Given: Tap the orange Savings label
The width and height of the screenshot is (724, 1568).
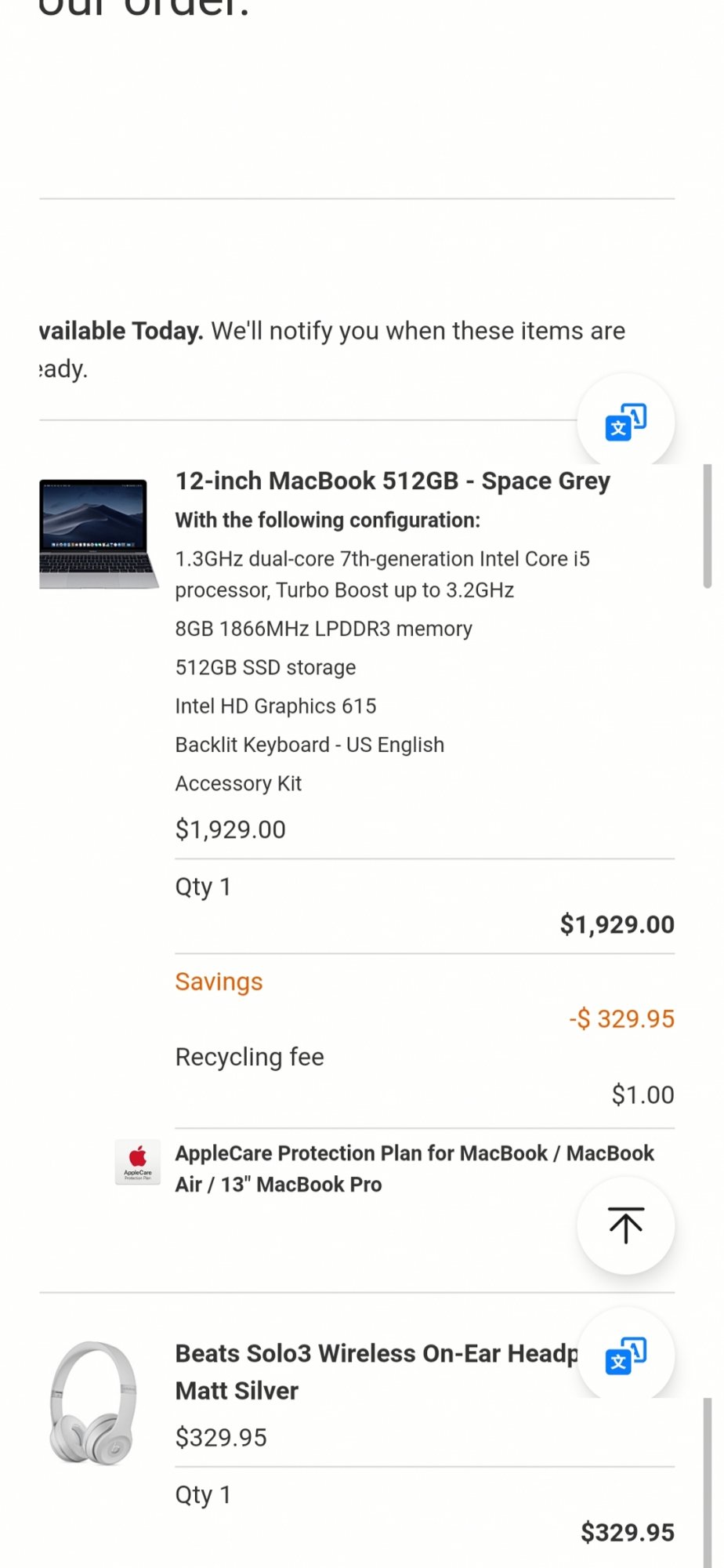Looking at the screenshot, I should [219, 982].
